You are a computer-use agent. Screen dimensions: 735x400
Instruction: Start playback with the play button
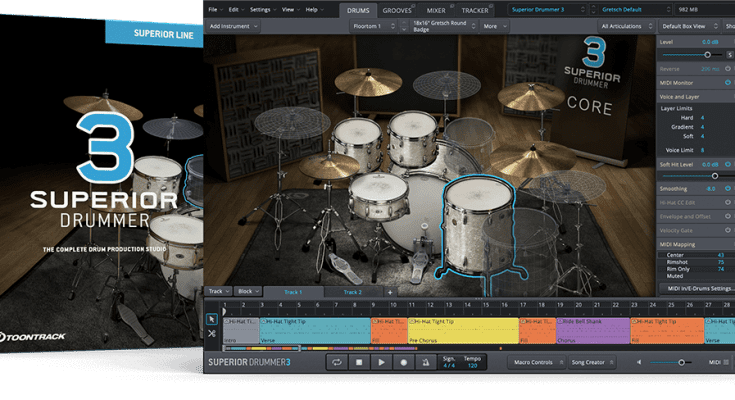[381, 361]
